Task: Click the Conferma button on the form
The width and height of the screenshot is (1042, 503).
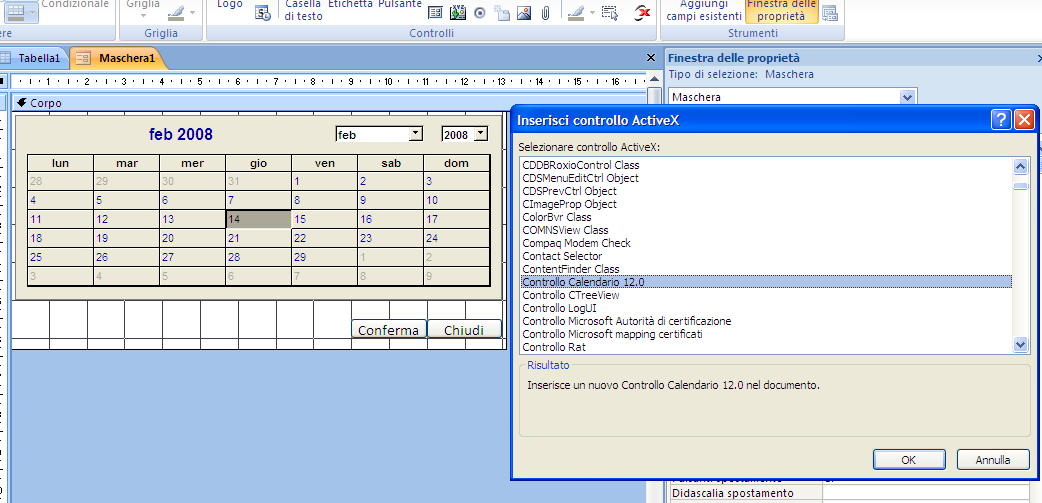Action: click(x=388, y=330)
